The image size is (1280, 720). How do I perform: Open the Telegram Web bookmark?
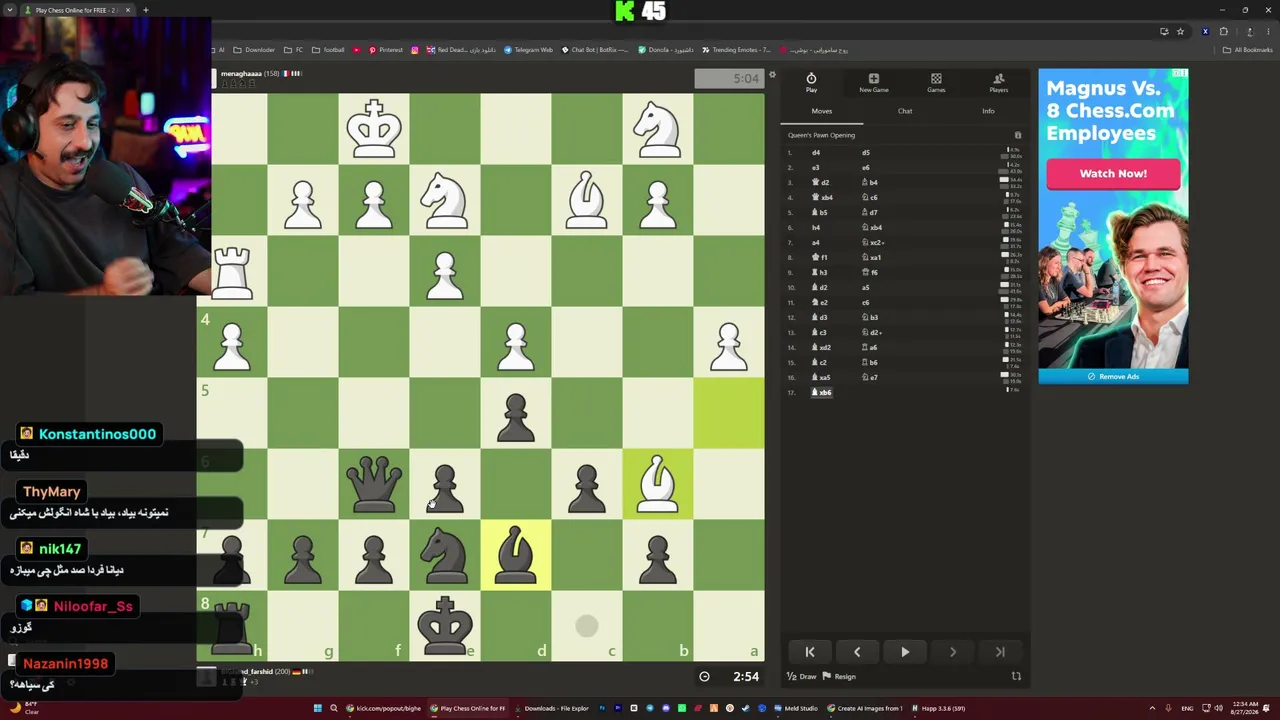pos(528,50)
